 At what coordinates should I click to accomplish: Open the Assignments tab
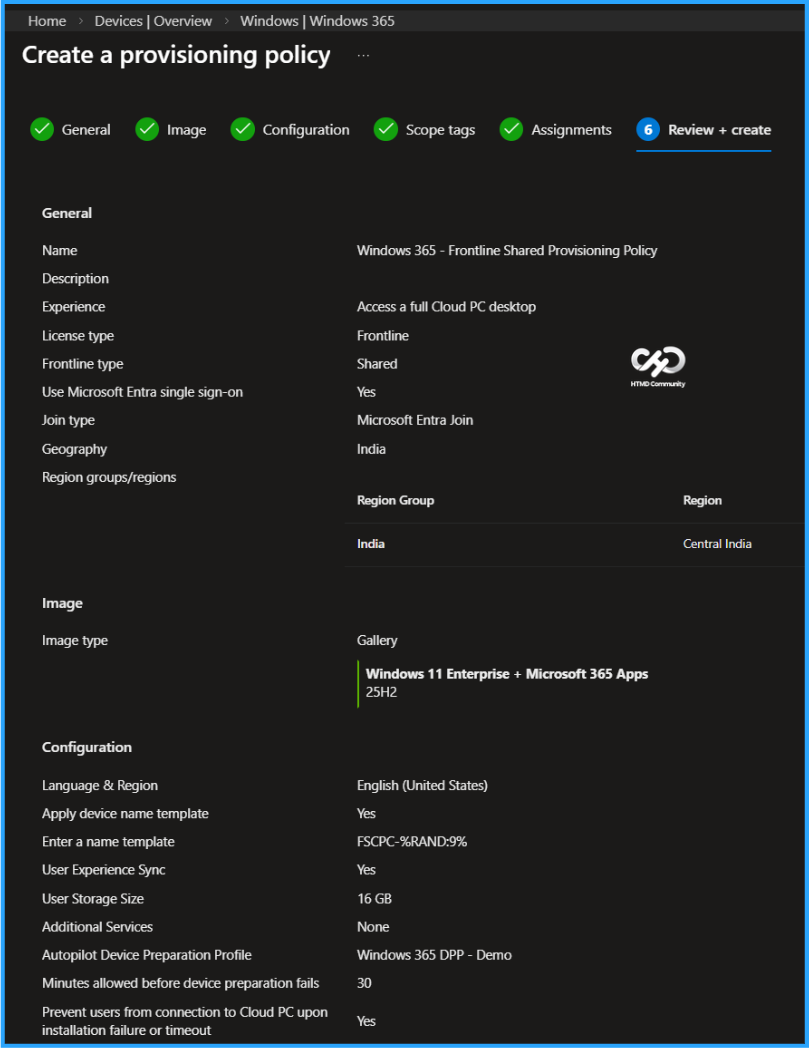[572, 130]
